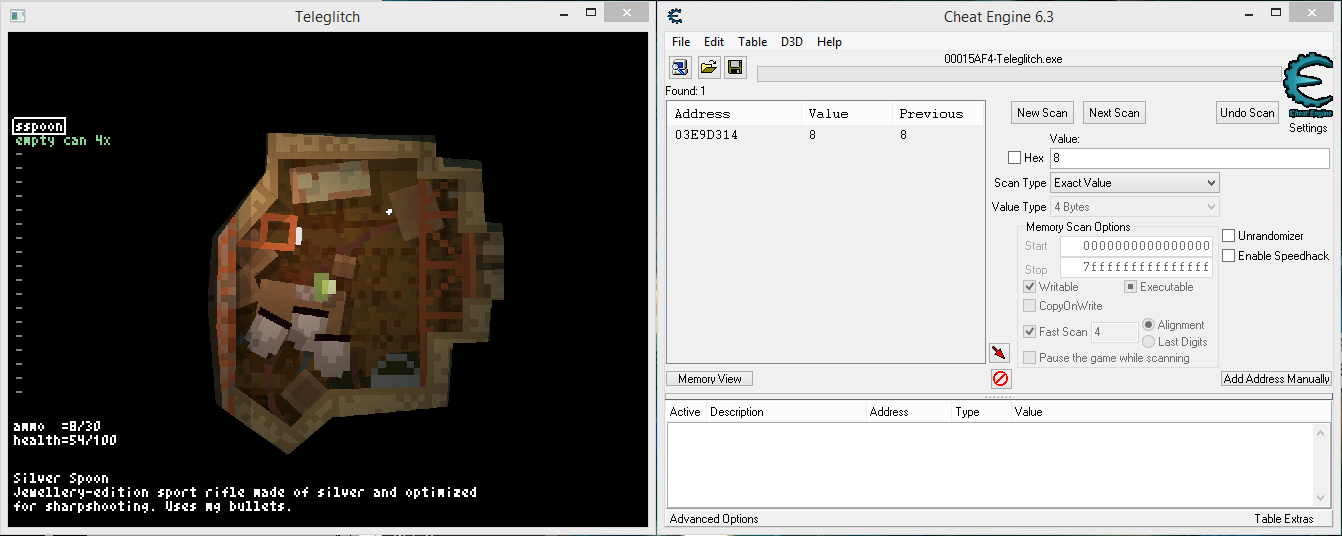Click the red arrow copy-to-address-list icon

pos(999,353)
